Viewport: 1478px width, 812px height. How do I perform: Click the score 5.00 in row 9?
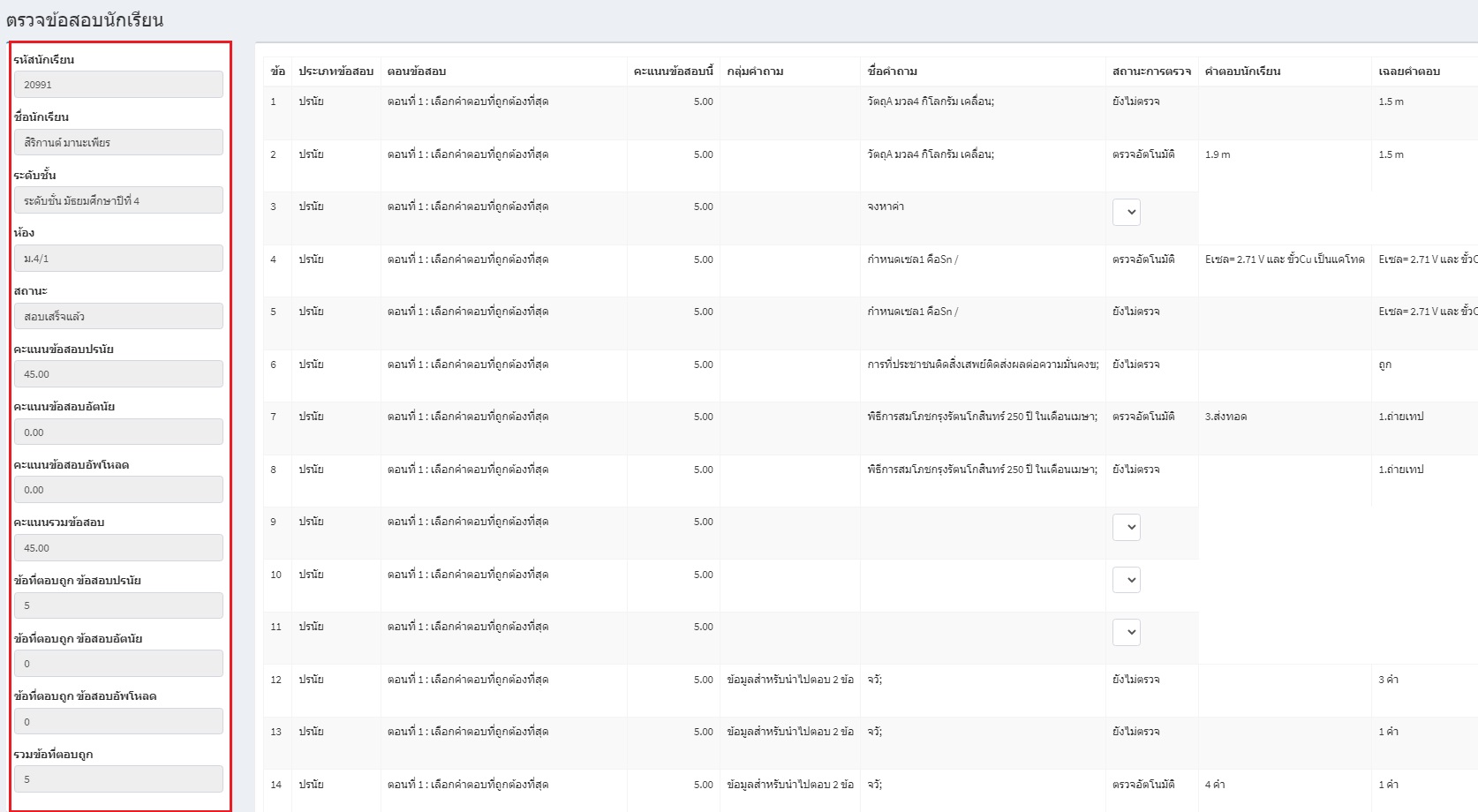[x=703, y=522]
